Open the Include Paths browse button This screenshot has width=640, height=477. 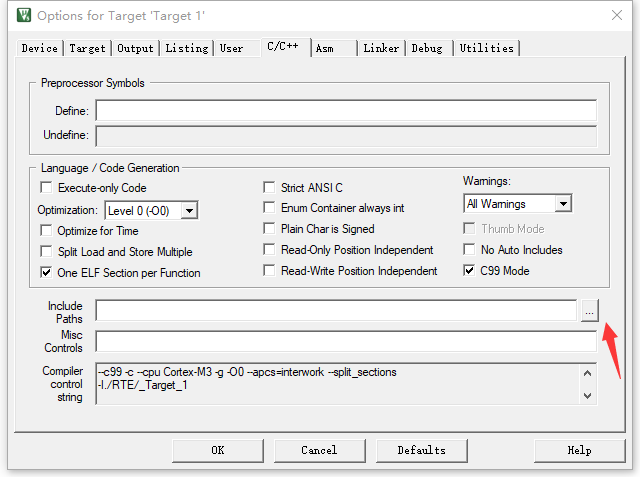pyautogui.click(x=589, y=311)
